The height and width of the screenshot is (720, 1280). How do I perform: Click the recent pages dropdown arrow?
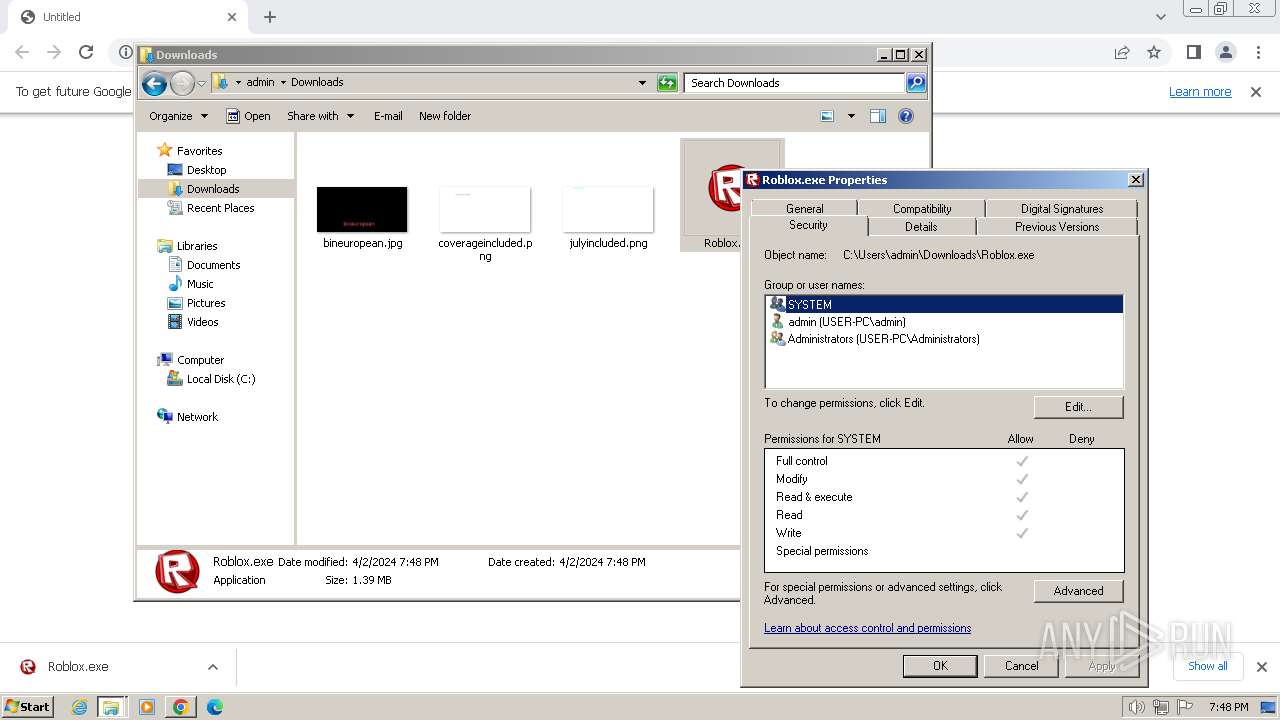click(x=201, y=83)
